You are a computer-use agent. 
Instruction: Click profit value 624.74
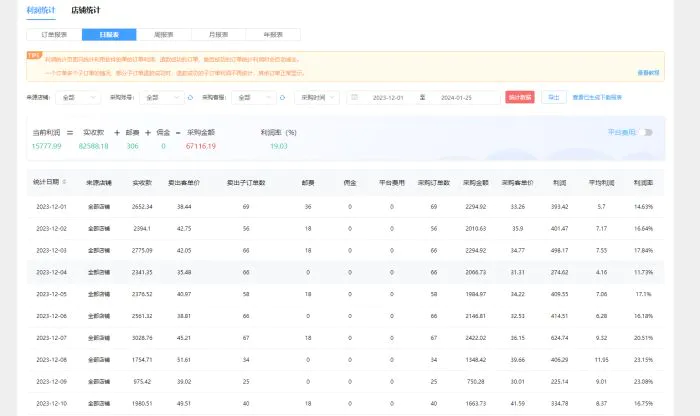(559, 338)
